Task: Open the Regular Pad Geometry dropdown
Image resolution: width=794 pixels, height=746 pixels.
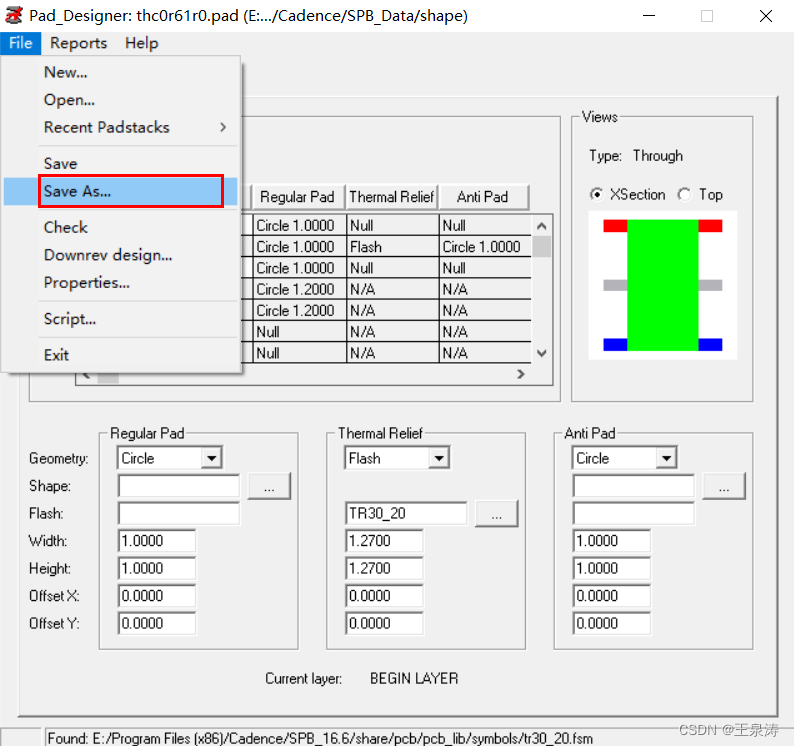Action: point(210,459)
